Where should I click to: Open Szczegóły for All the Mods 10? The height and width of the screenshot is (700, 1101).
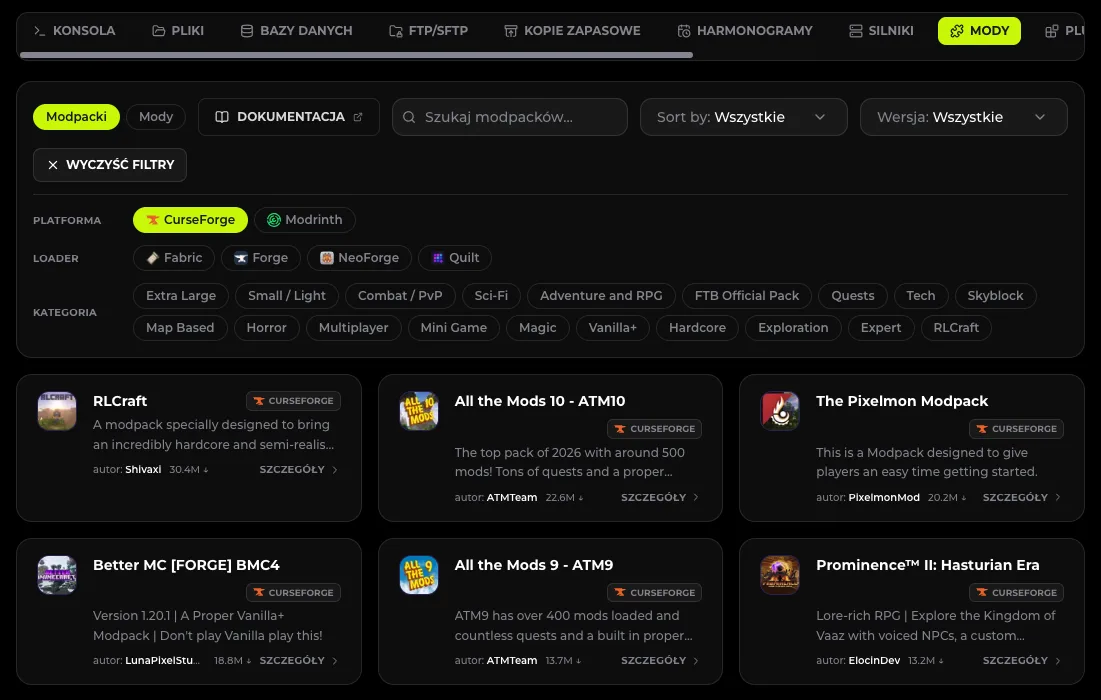(660, 497)
